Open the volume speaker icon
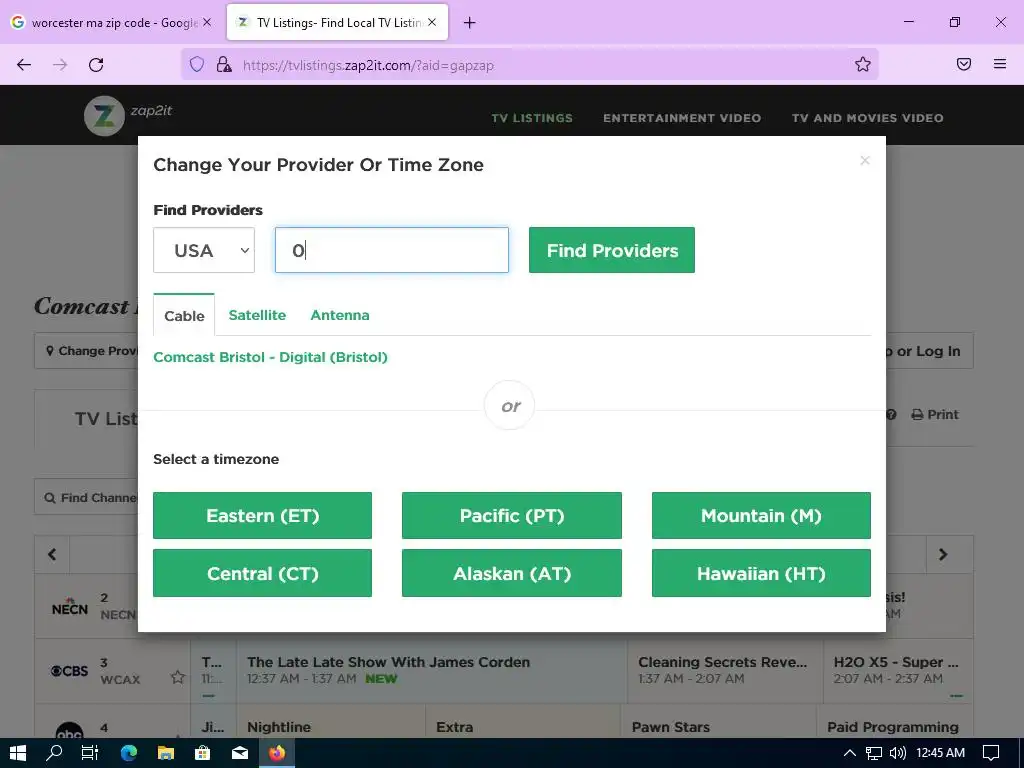 [898, 753]
